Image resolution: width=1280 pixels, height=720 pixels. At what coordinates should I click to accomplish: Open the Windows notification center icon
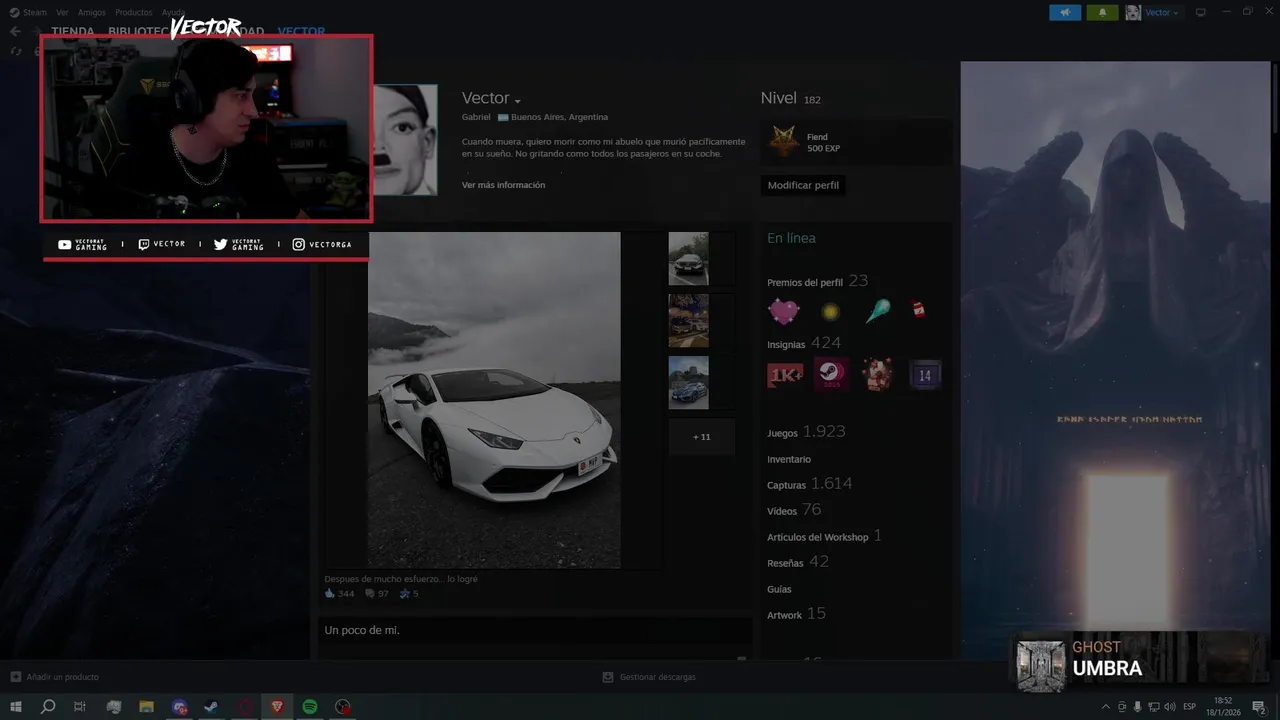pos(1258,706)
